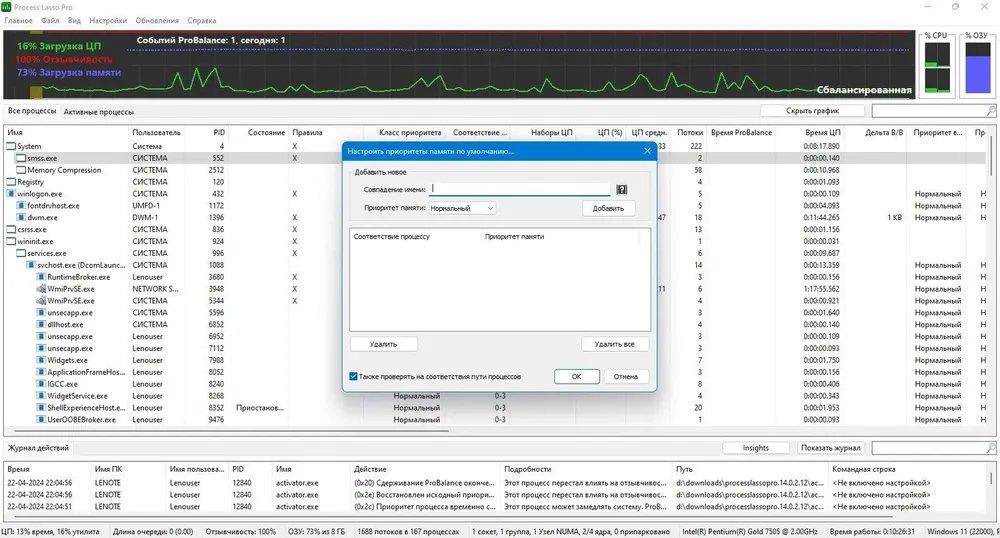1000x538 pixels.
Task: Select the Memory Compression process row
Action: click(x=494, y=170)
